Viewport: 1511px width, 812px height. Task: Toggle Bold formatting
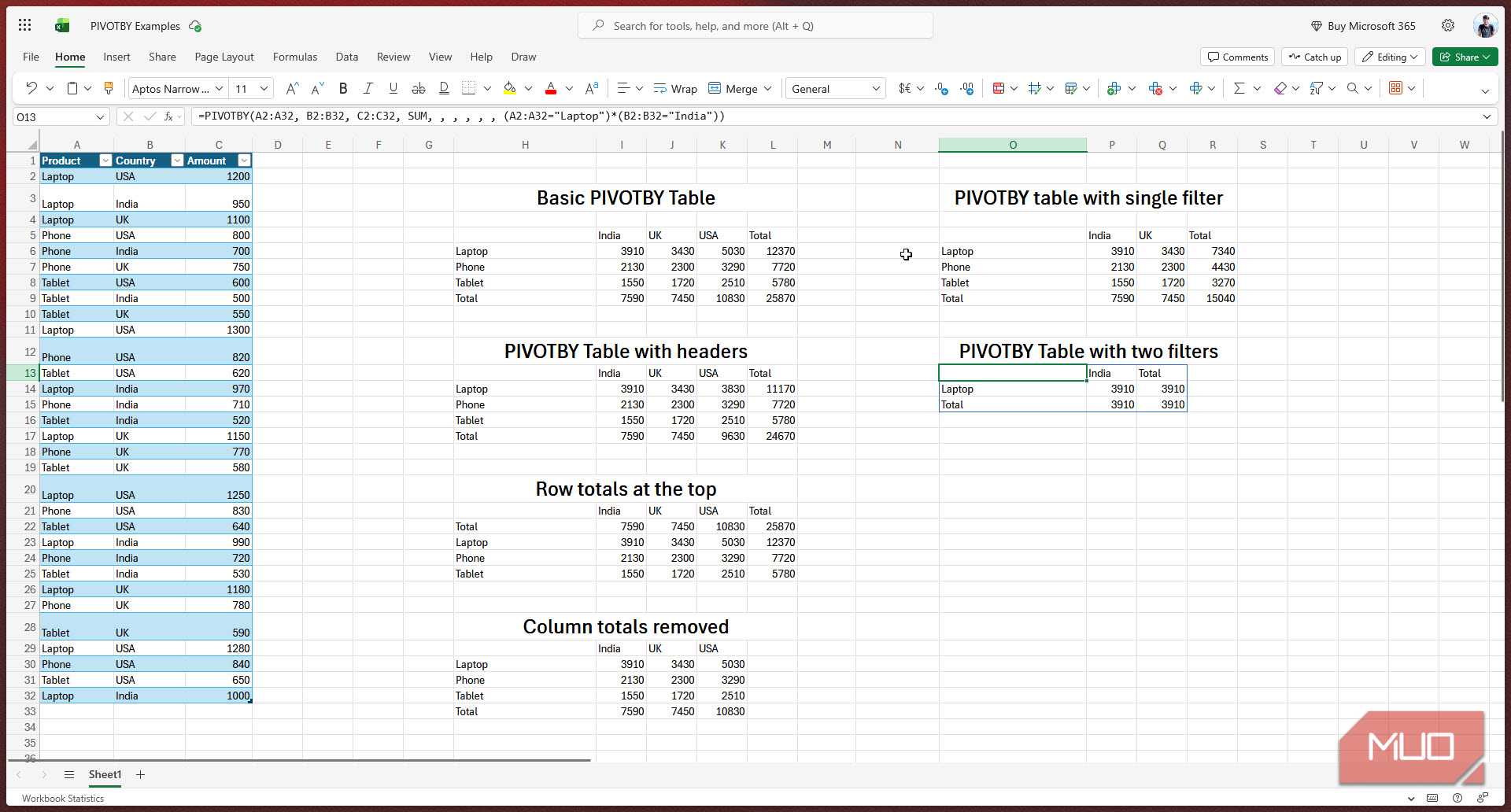tap(343, 88)
